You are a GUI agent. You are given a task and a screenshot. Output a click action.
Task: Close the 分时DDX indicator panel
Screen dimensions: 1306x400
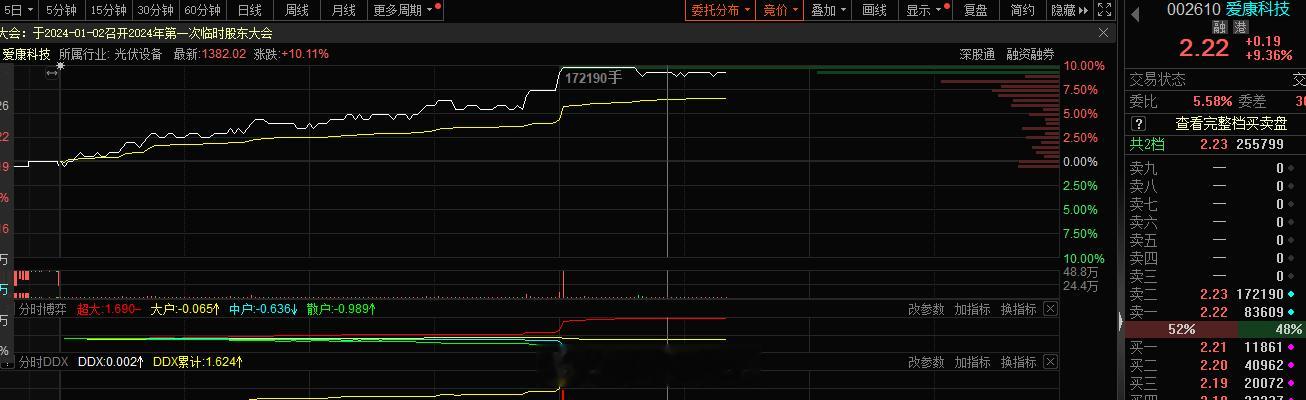[1050, 362]
